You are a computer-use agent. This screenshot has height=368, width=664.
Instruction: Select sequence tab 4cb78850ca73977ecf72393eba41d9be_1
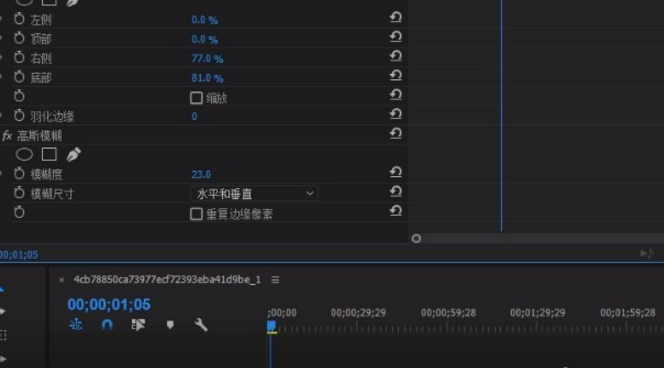tap(167, 280)
